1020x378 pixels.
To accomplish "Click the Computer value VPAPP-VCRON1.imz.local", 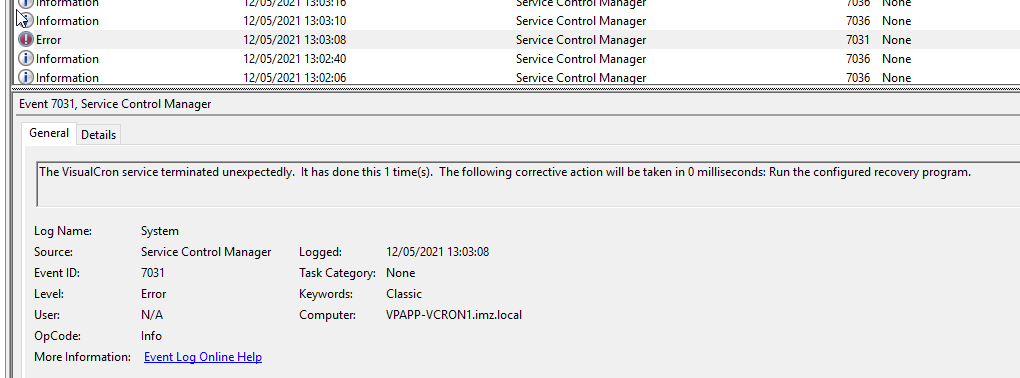I will pos(454,315).
